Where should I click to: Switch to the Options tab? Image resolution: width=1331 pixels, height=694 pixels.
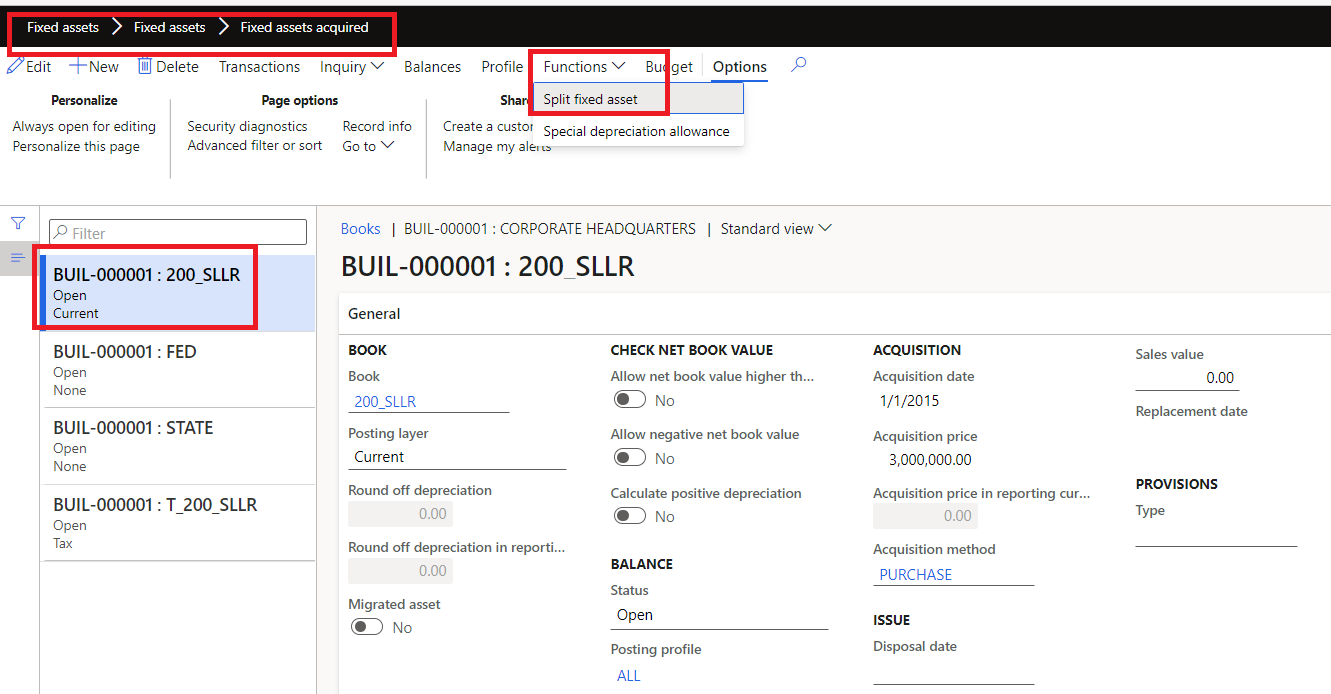739,66
